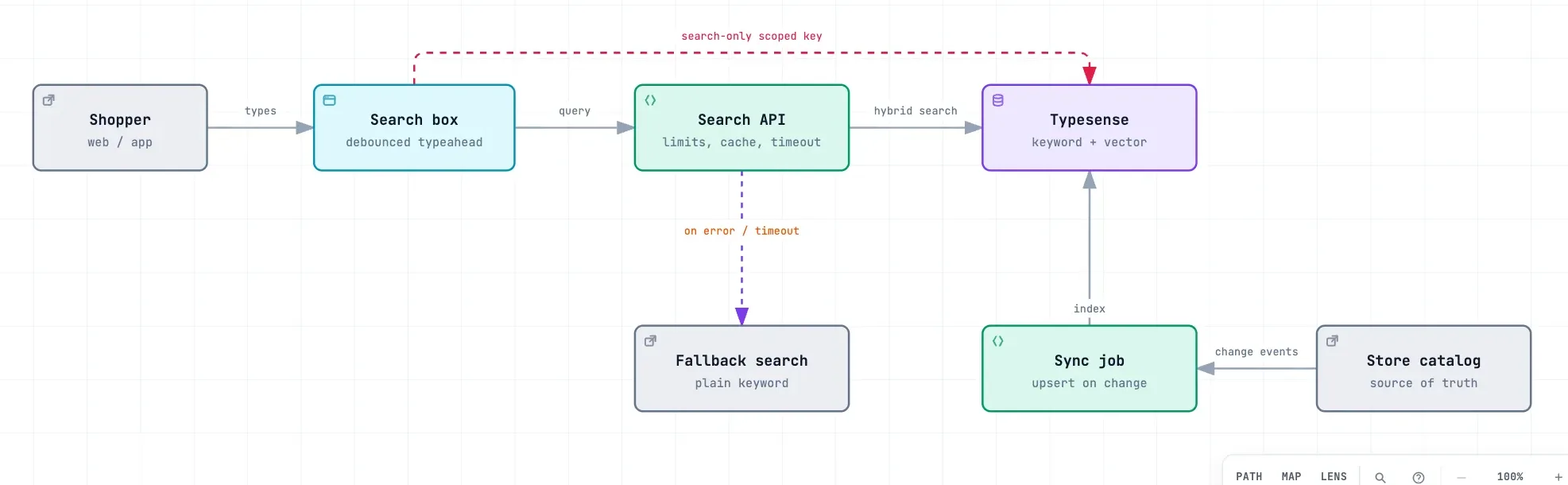The height and width of the screenshot is (485, 1568).
Task: Click the 'keyword + vector' subtitle text
Action: (1090, 142)
